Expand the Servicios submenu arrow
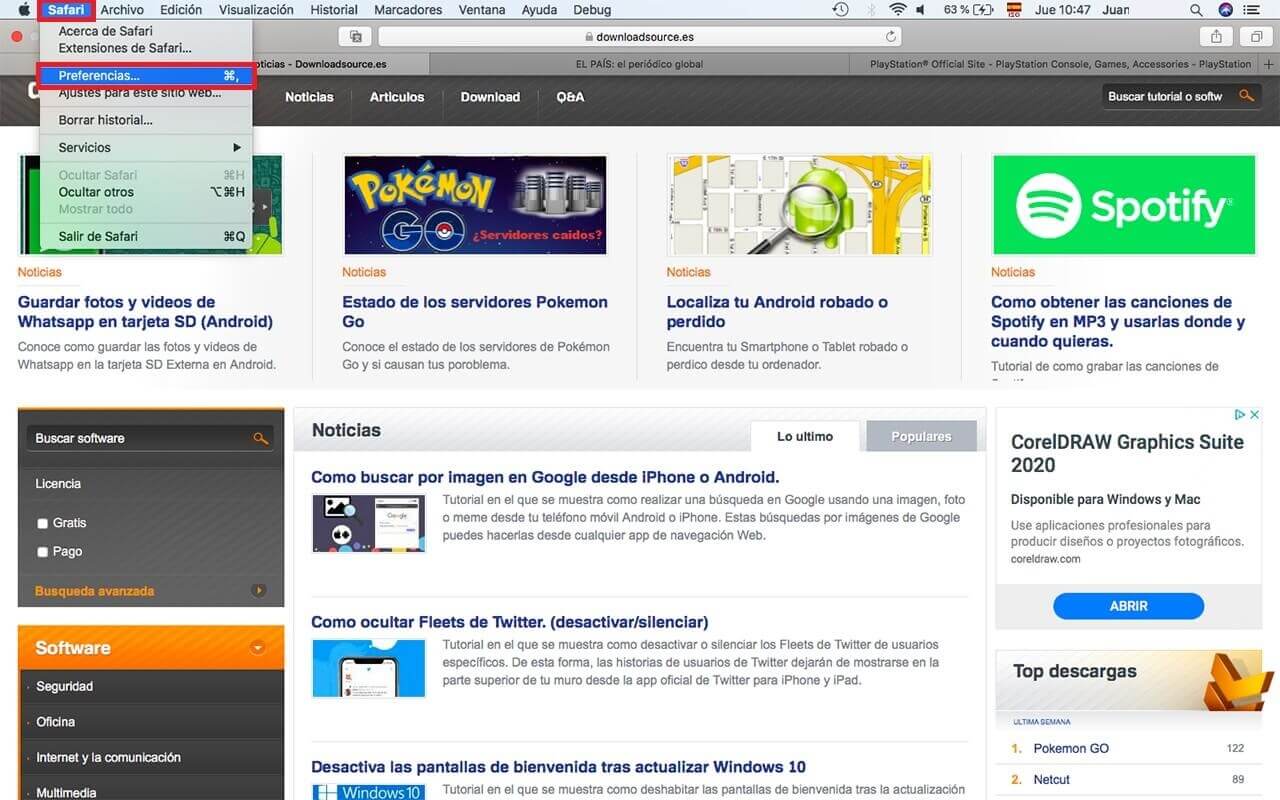 [x=237, y=147]
